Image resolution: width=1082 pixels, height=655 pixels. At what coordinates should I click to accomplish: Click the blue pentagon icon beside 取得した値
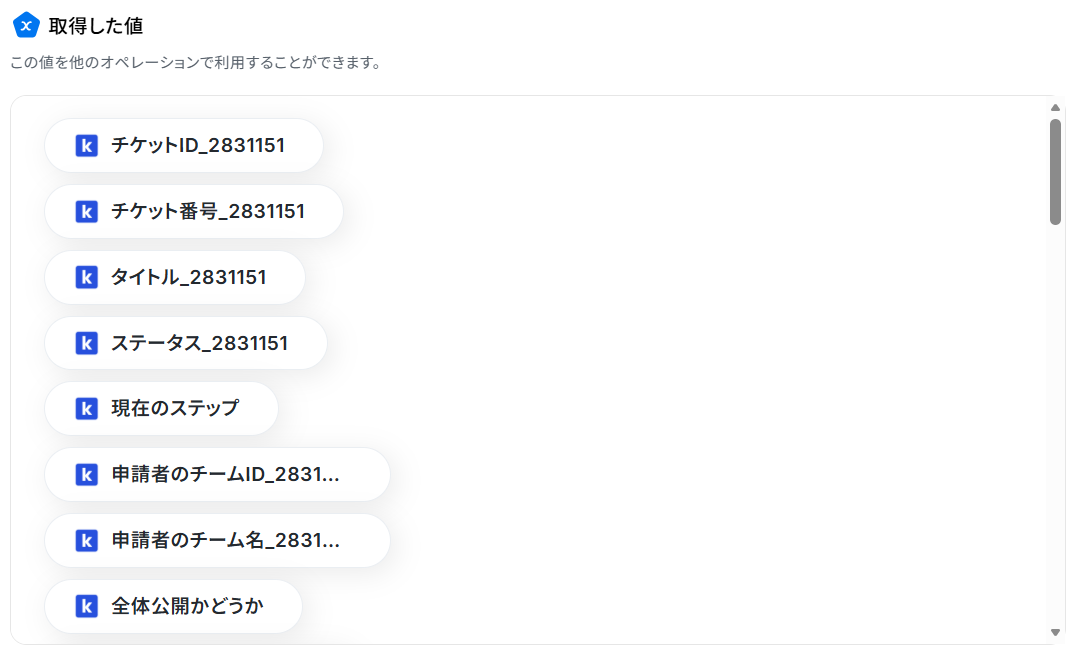point(26,26)
